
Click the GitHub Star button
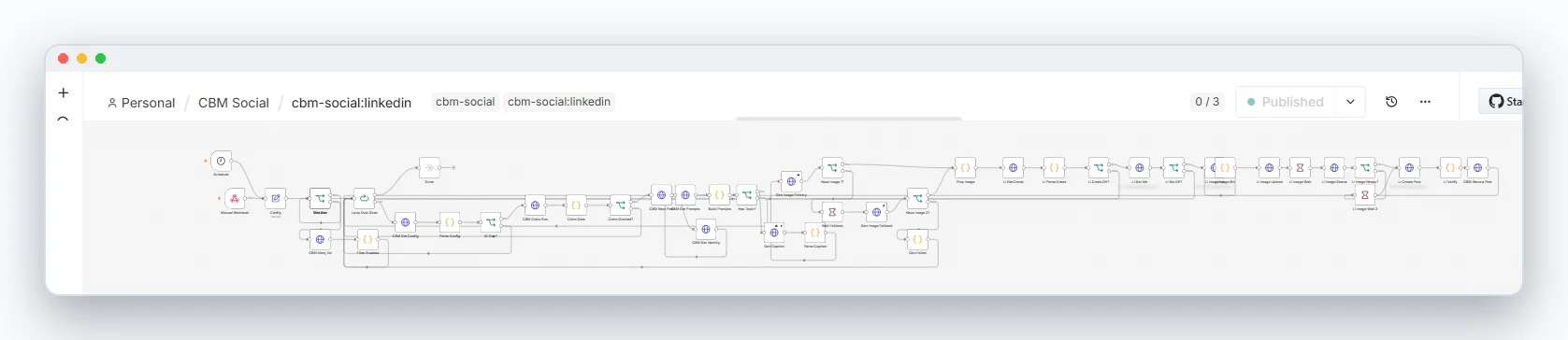[1501, 101]
